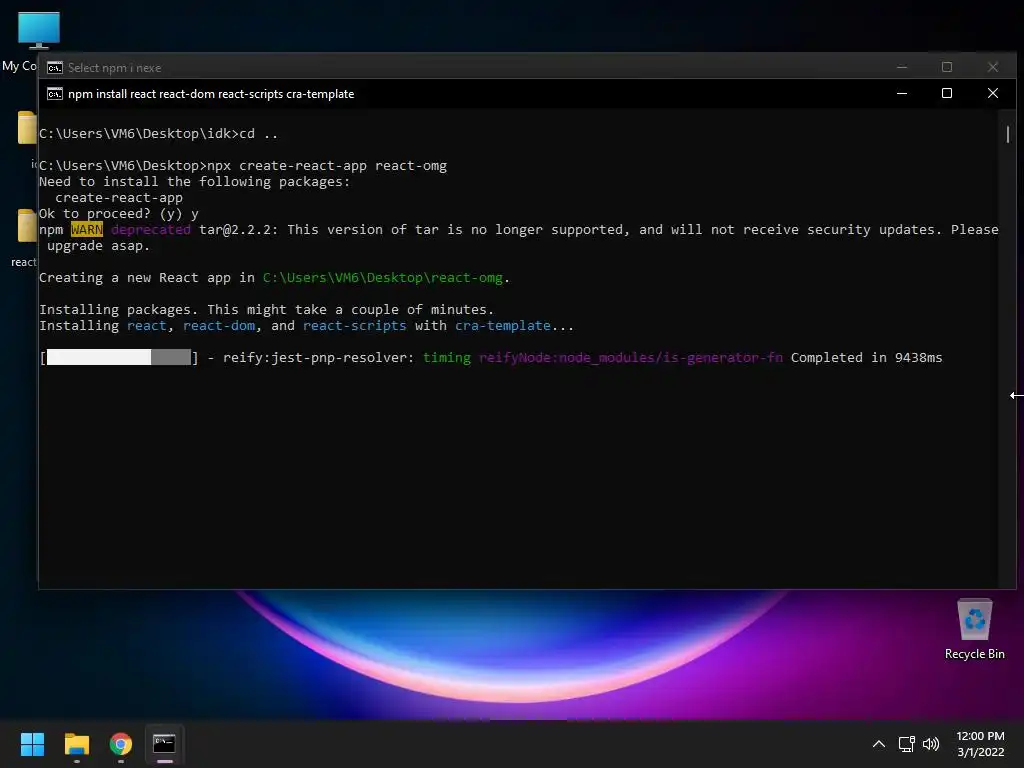Screen dimensions: 1024x768
Task: Click the 'reify:jest-pnp-resolver:' text
Action: pyautogui.click(x=319, y=357)
